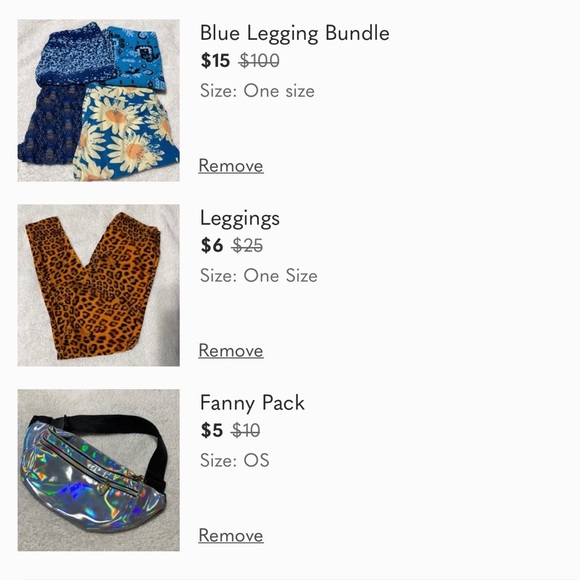Click the Fanny Pack item title
The width and height of the screenshot is (580, 580).
252,403
